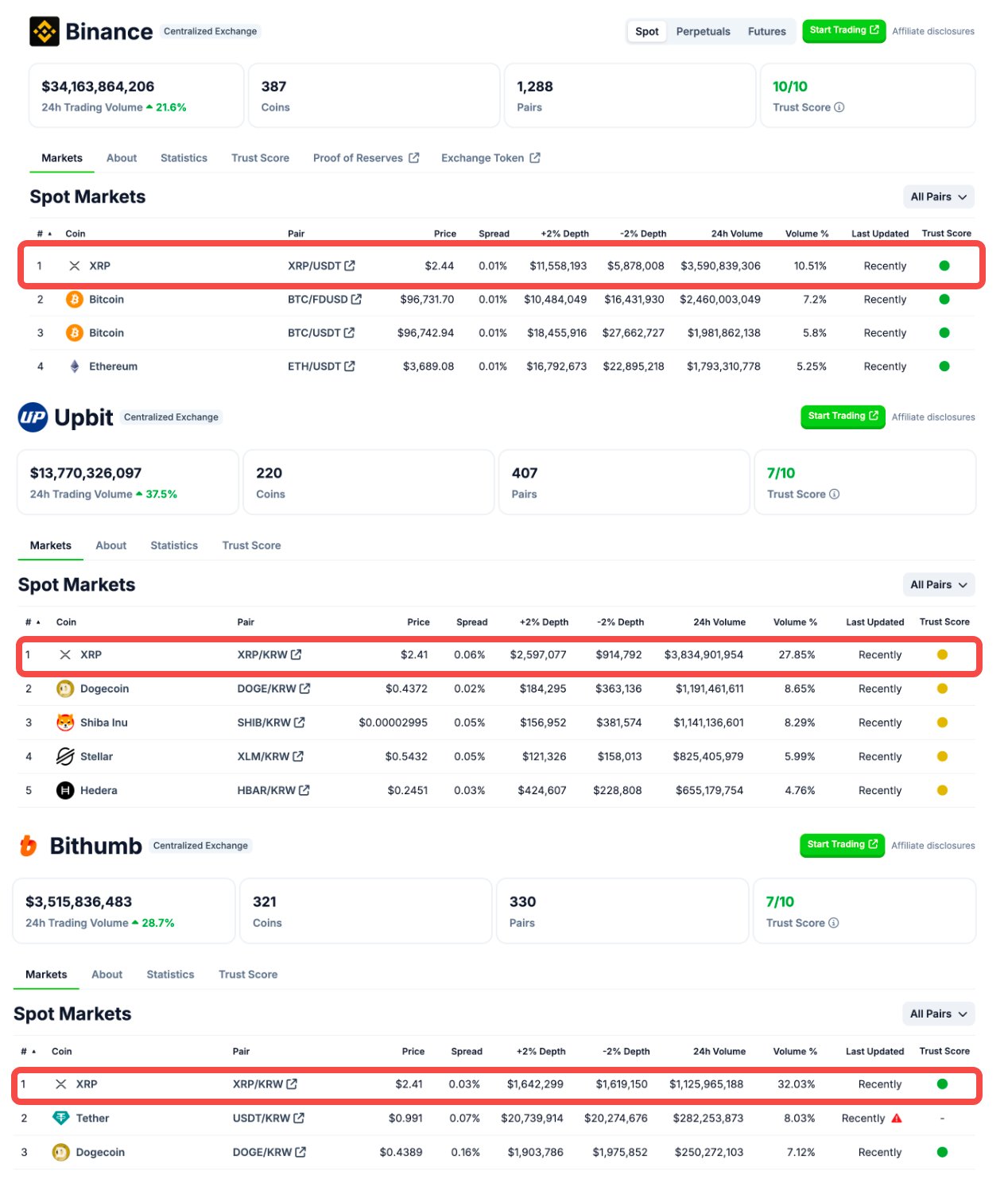Click the Tether coin name in Bithumb table
The width and height of the screenshot is (1008, 1202).
tap(92, 1119)
